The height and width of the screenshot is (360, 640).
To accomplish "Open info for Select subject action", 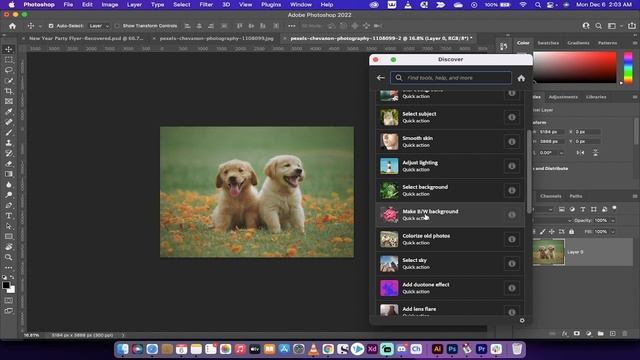I will [x=512, y=117].
